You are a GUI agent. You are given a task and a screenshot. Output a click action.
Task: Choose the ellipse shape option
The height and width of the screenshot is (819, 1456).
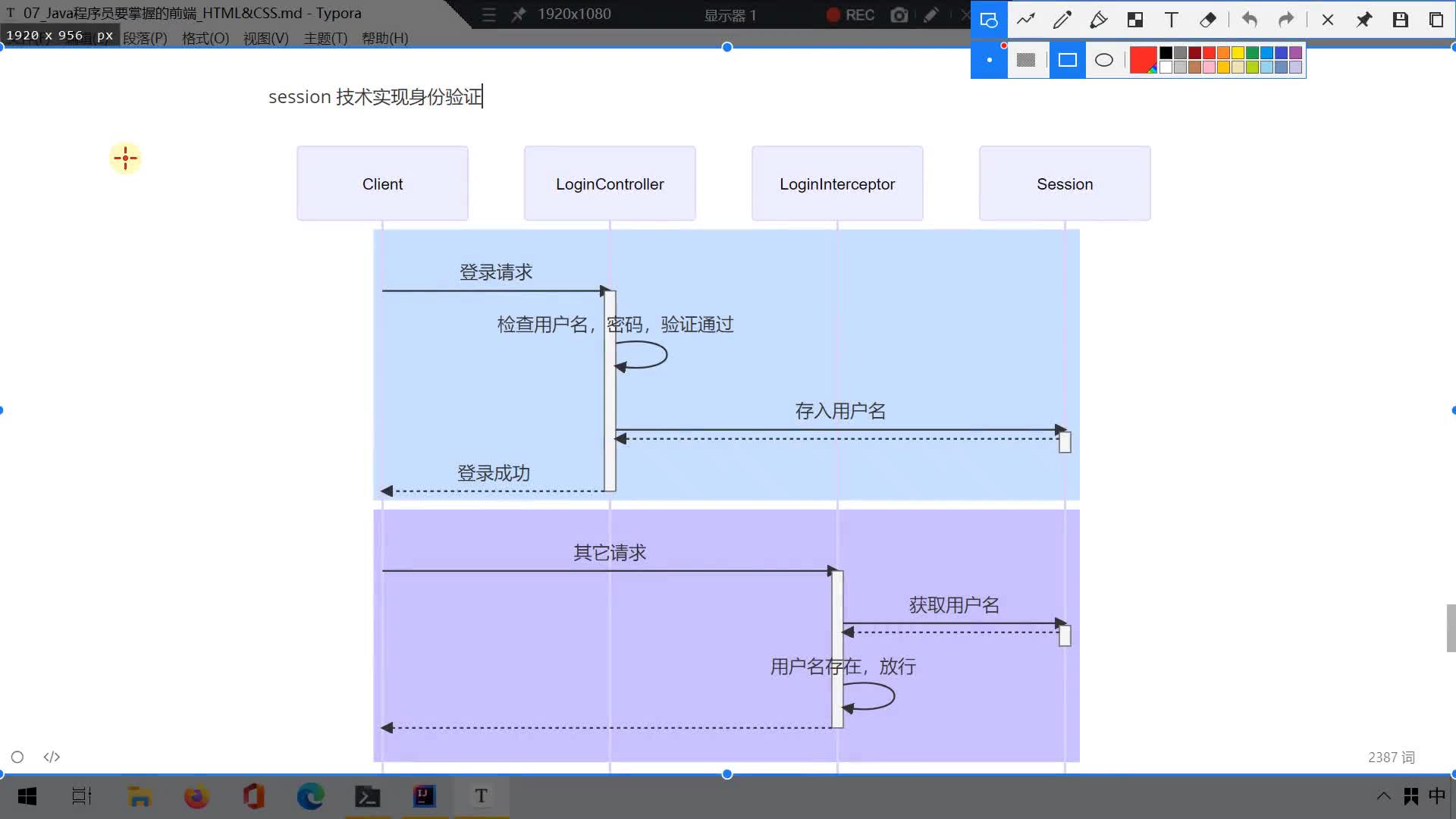point(1104,60)
